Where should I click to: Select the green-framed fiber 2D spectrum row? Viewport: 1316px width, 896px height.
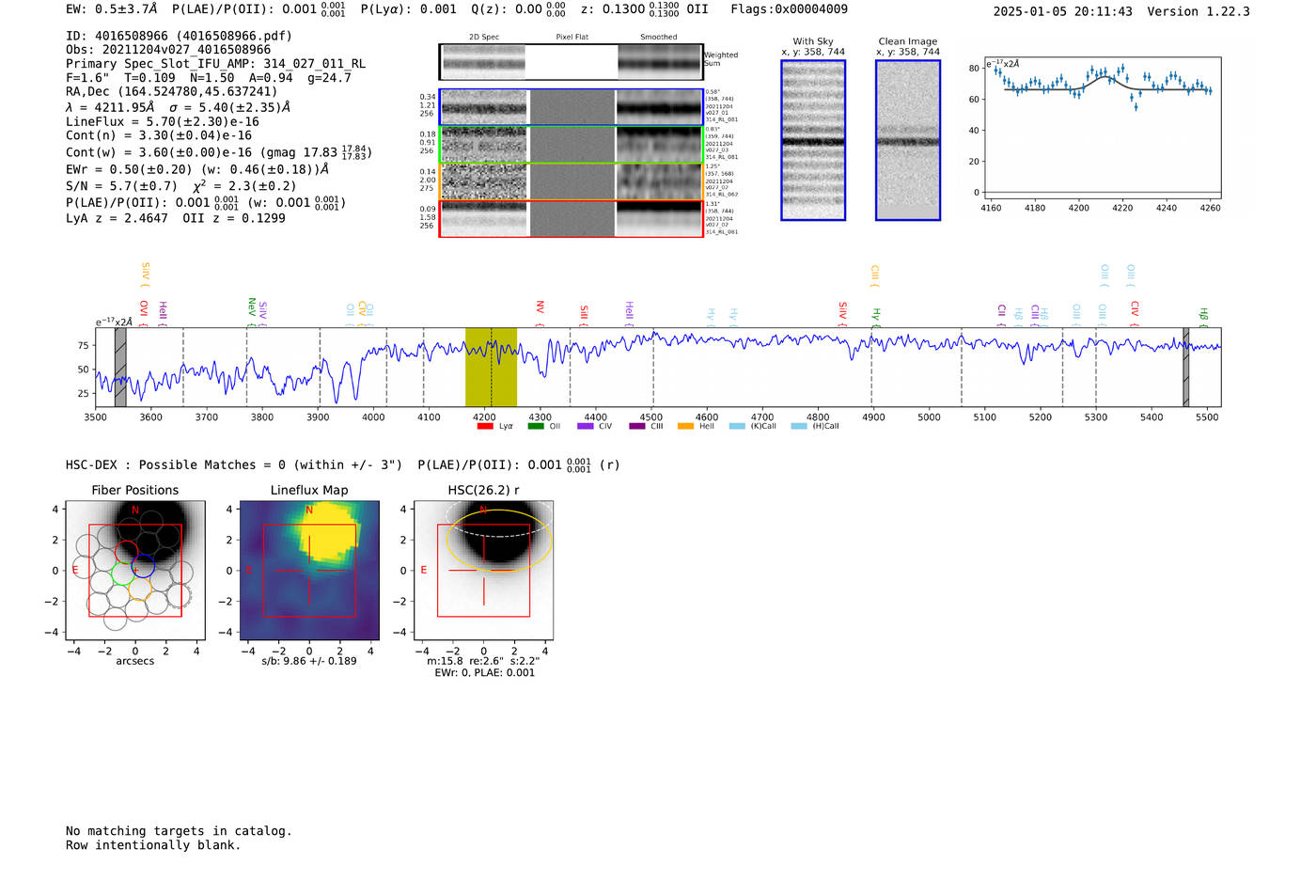[x=571, y=145]
